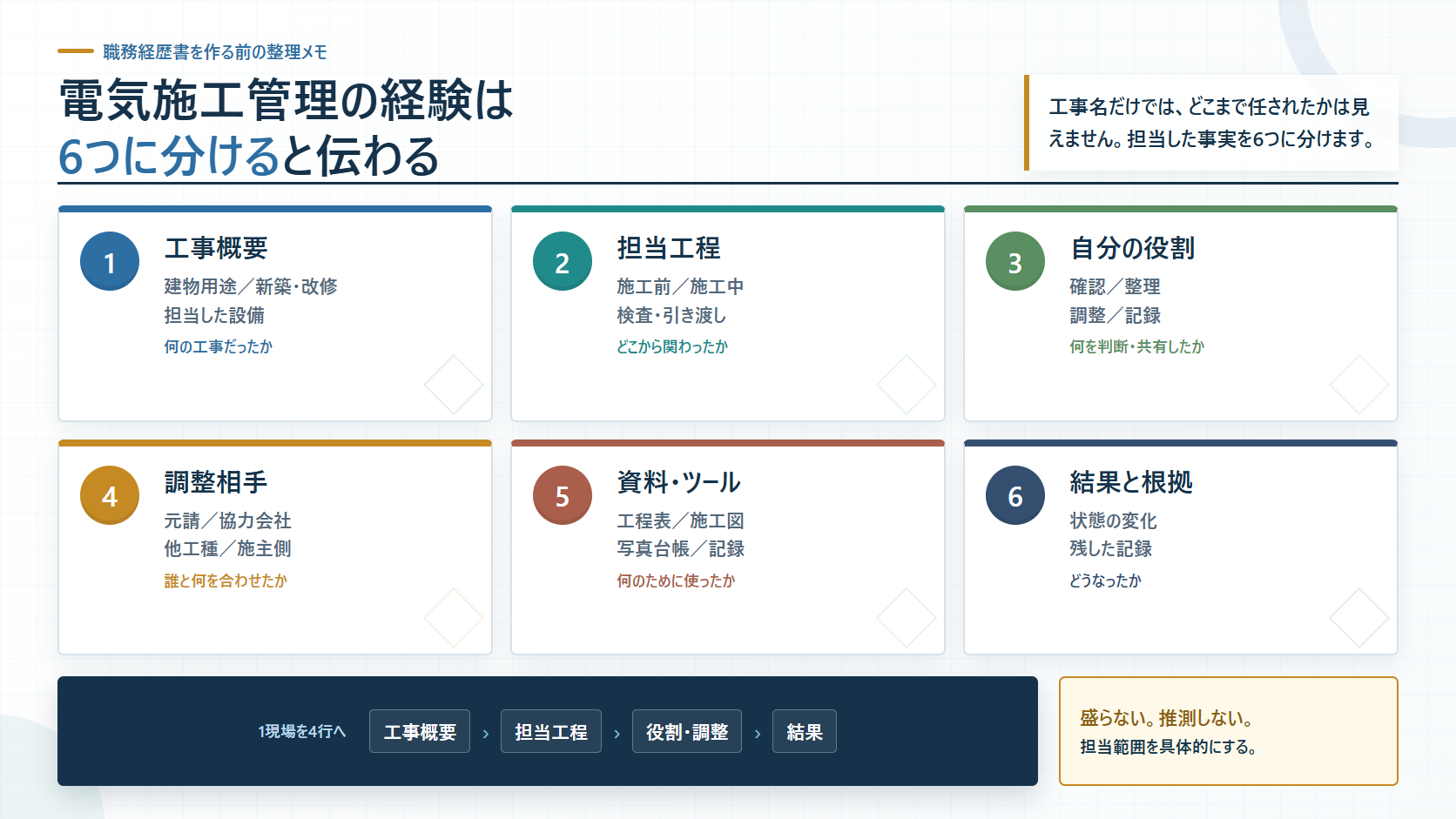This screenshot has height=819, width=1456.
Task: Click the text 確認／整理
Action: [1116, 286]
